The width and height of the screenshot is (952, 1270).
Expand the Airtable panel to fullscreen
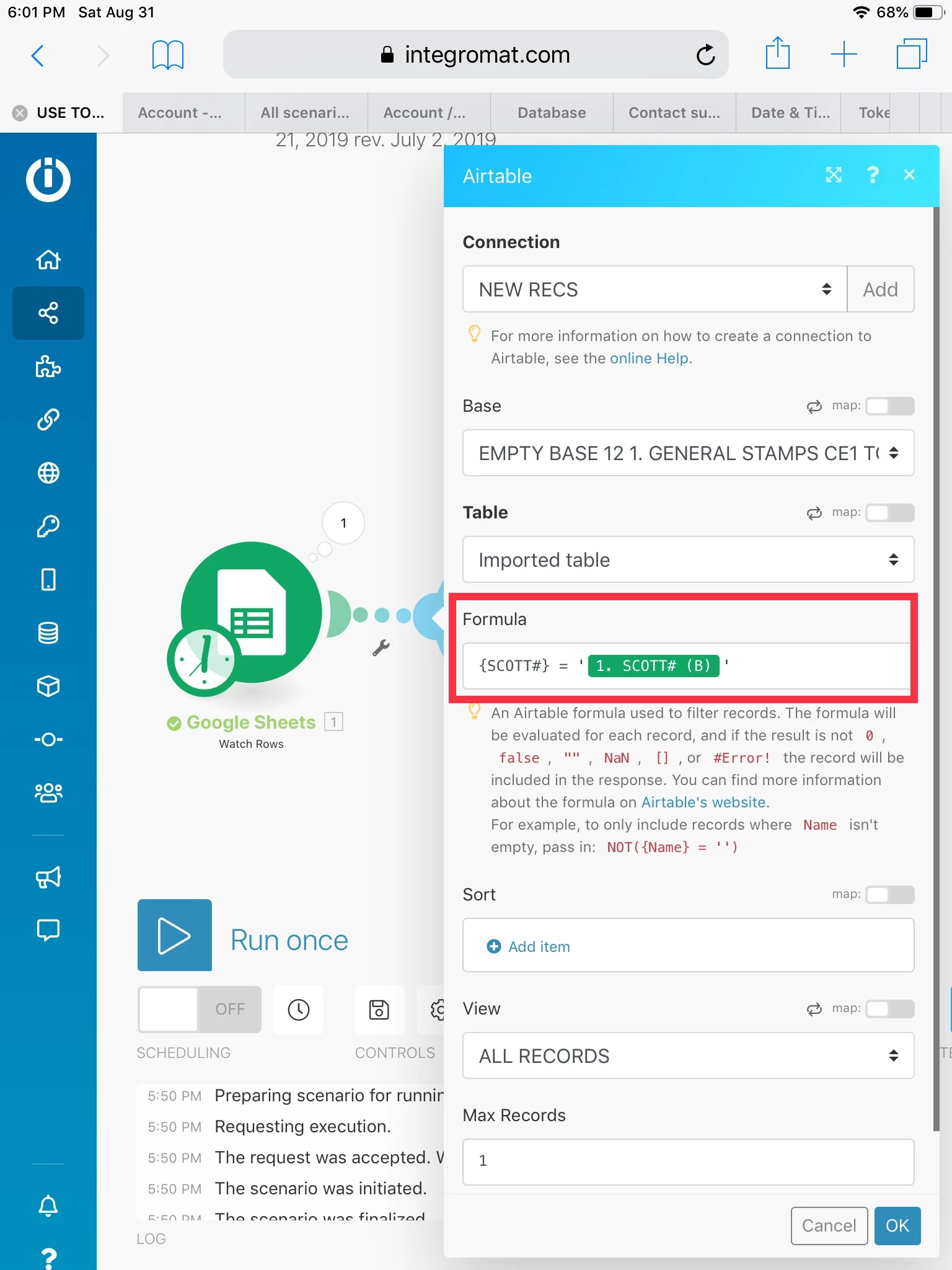(x=834, y=175)
